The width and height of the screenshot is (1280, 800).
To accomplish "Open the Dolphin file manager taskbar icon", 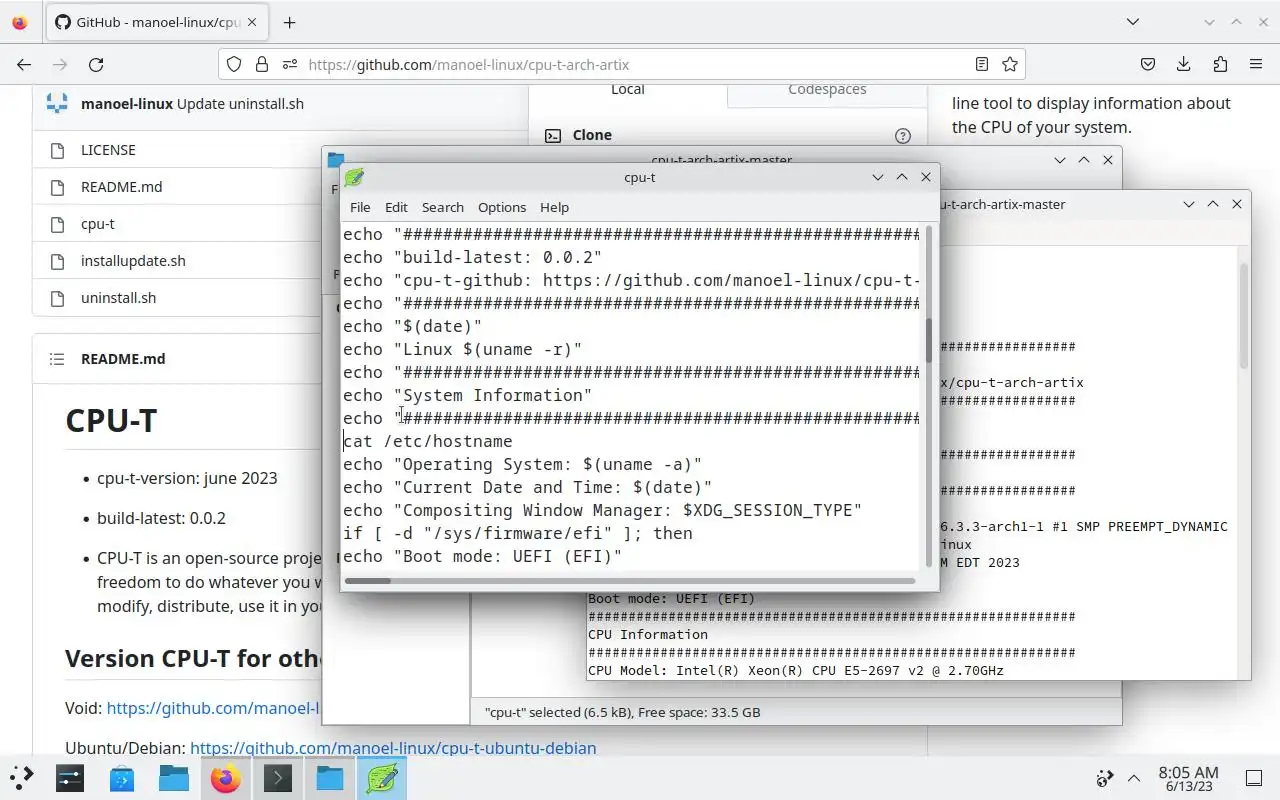I will coord(174,778).
